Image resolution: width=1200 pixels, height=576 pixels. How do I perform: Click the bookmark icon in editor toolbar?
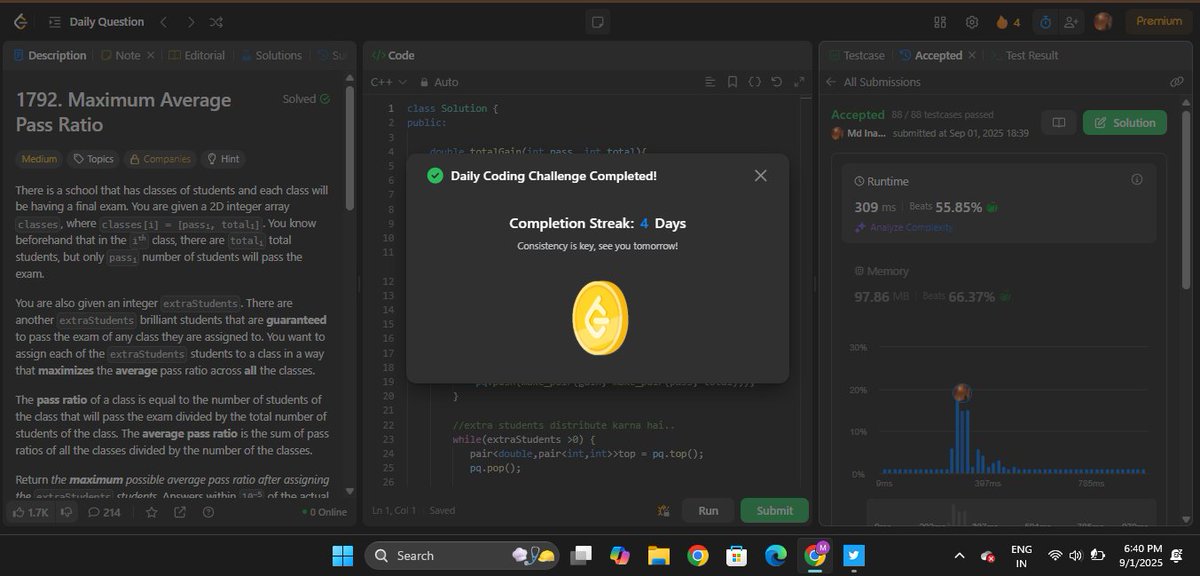pyautogui.click(x=732, y=82)
